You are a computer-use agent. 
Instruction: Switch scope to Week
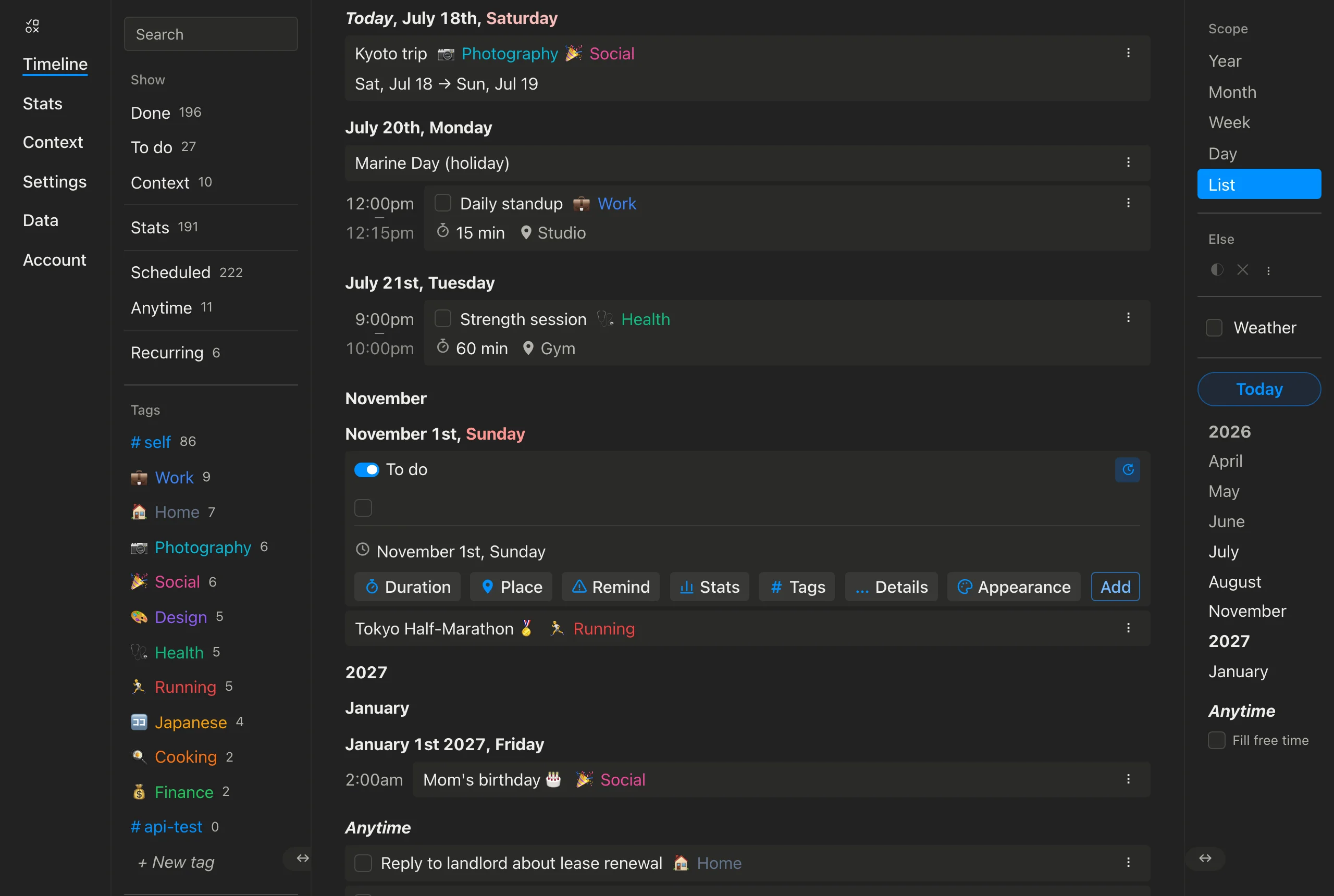coord(1229,122)
